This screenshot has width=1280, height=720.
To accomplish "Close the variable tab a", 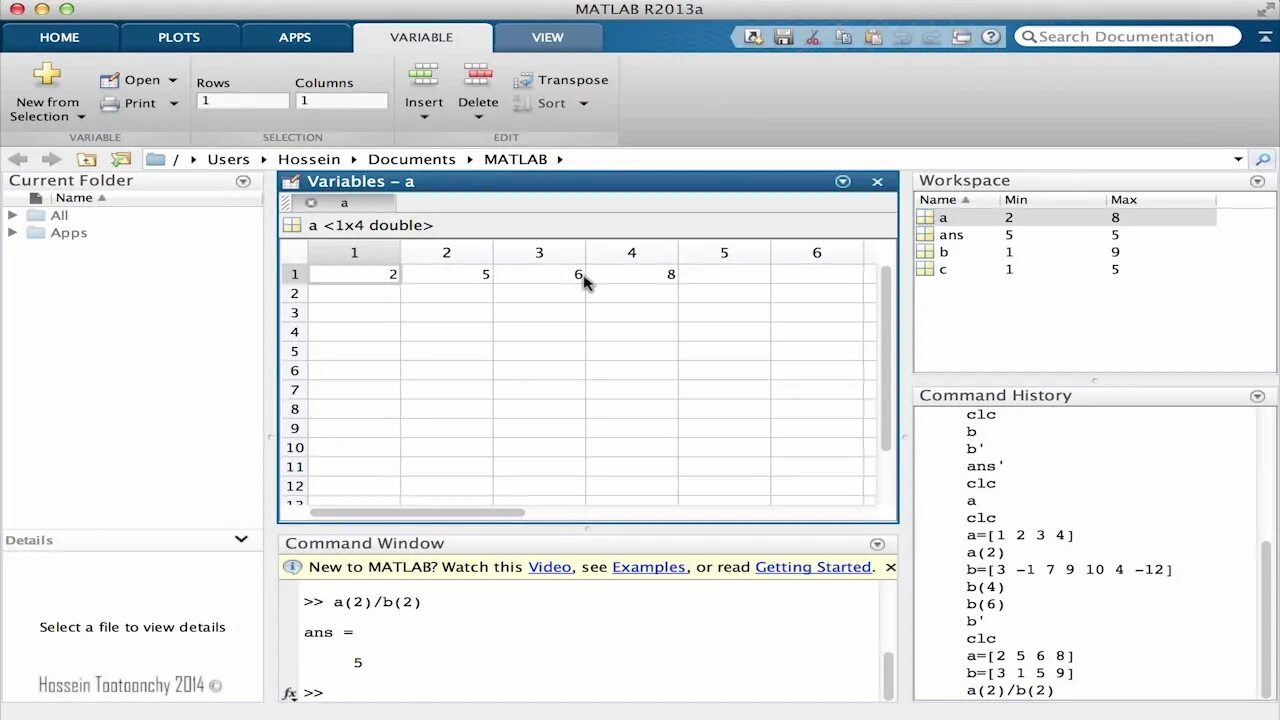I will tap(311, 202).
